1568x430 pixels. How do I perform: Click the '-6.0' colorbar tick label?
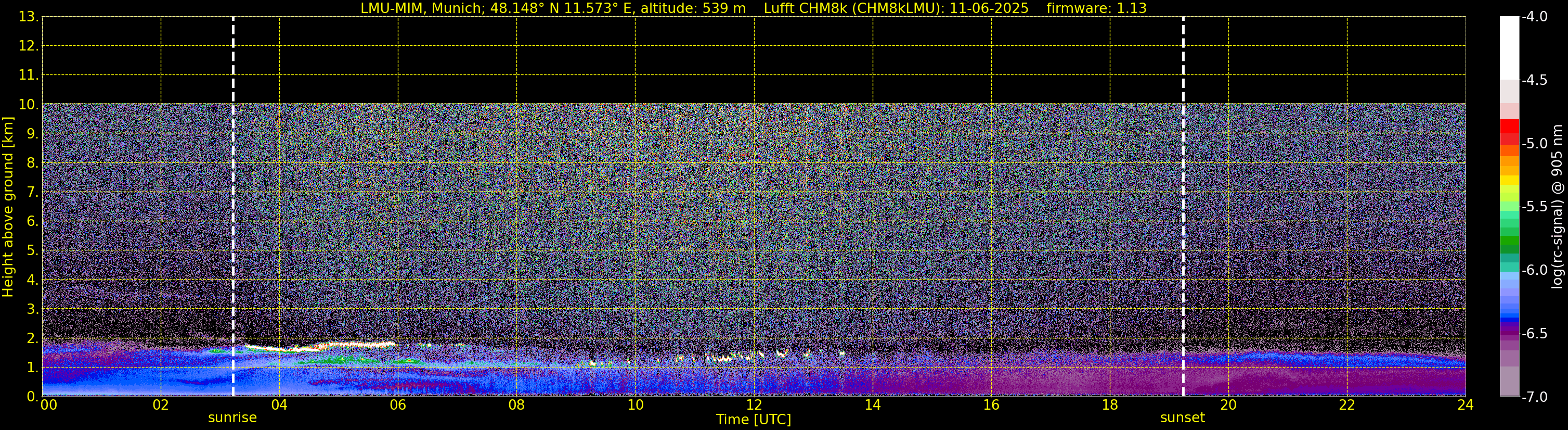(1535, 270)
